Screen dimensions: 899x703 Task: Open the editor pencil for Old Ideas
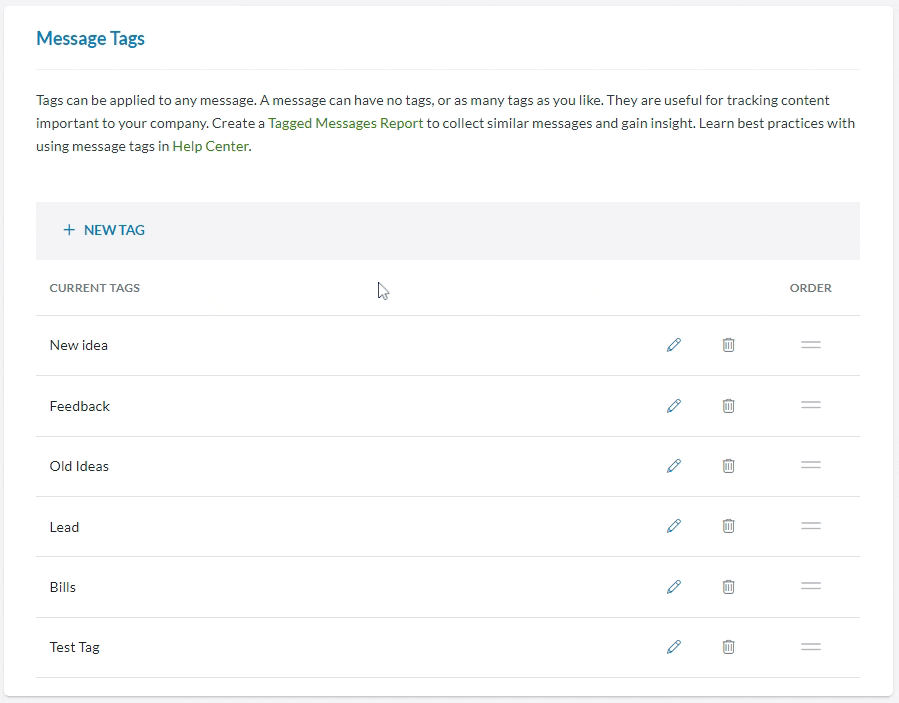coord(674,466)
